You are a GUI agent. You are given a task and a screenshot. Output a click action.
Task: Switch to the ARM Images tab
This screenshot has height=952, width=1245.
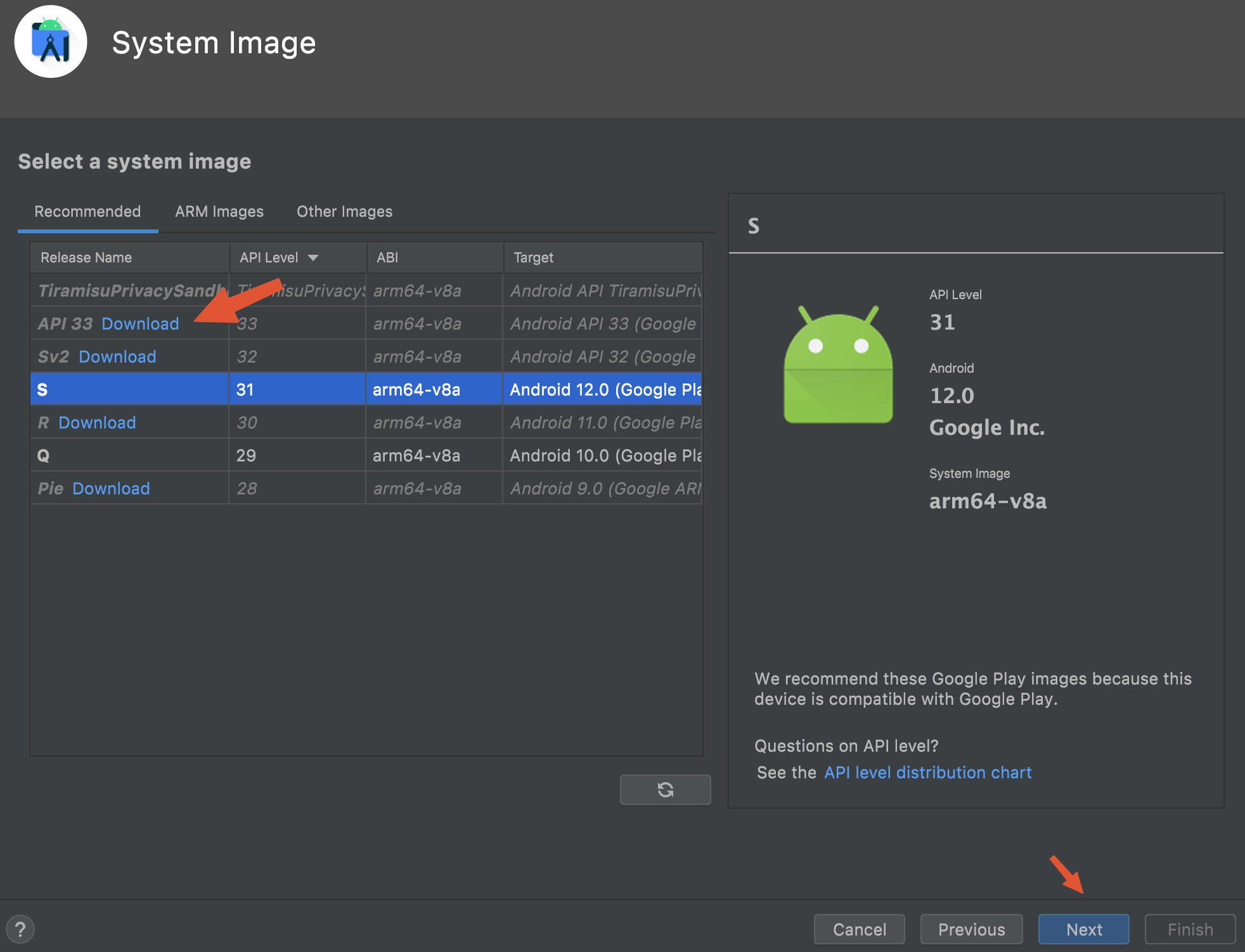click(x=219, y=212)
